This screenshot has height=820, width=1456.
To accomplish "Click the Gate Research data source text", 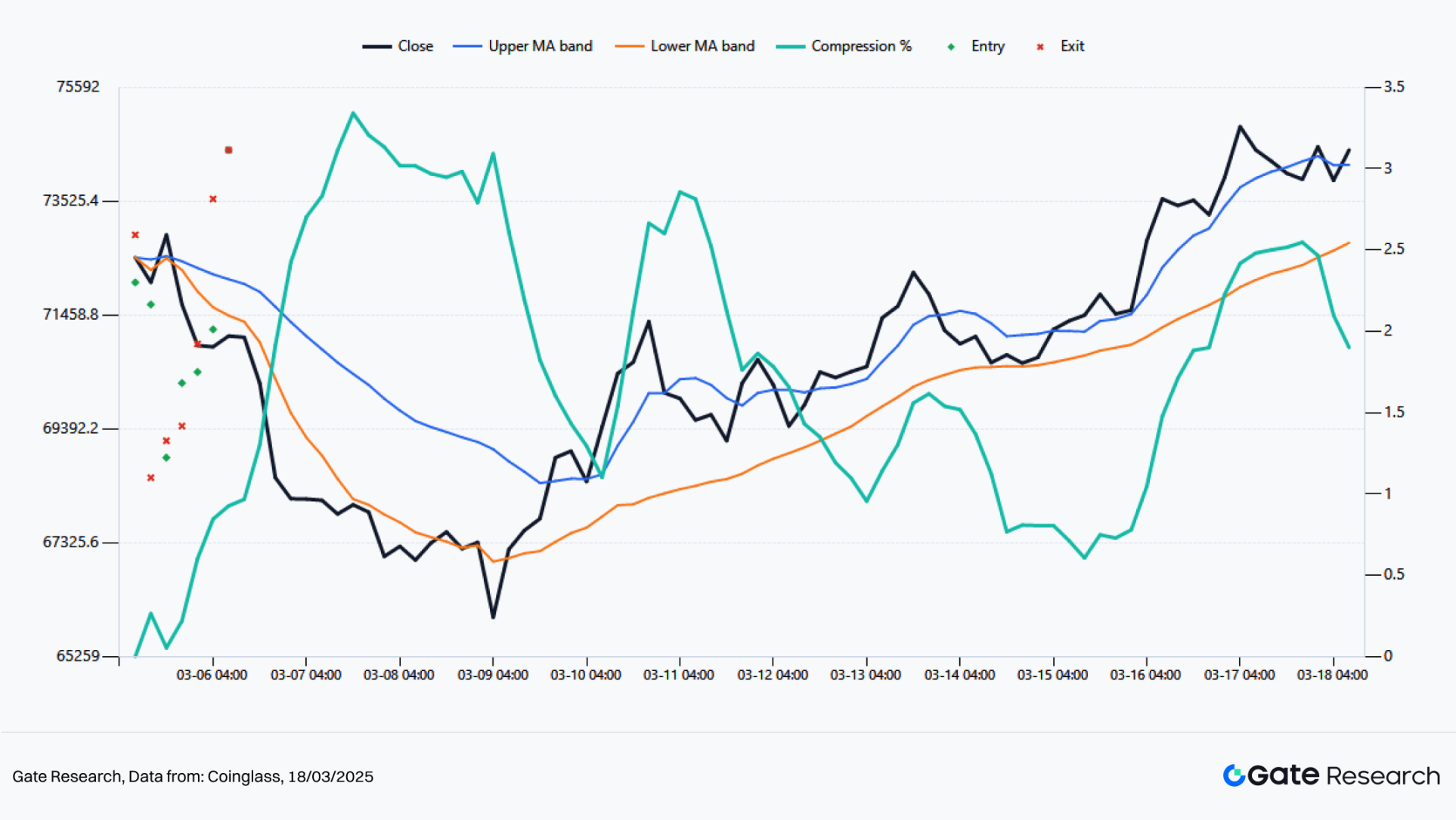I will pos(193,776).
